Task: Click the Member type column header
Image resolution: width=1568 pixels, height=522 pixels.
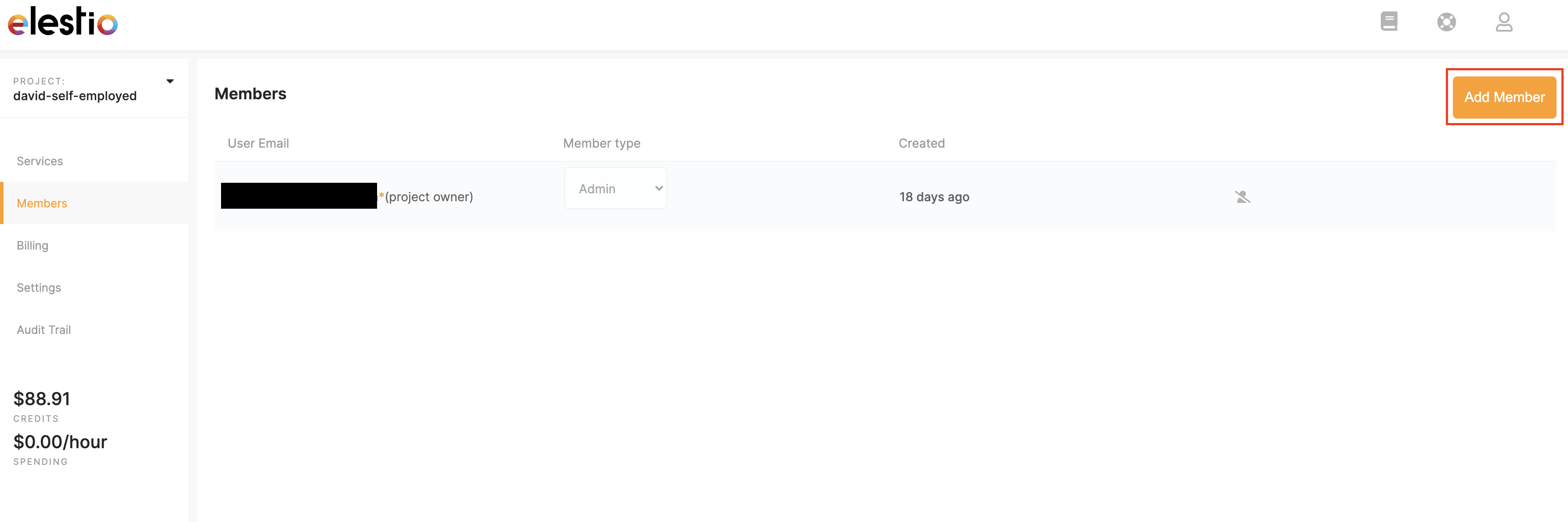Action: (x=601, y=144)
